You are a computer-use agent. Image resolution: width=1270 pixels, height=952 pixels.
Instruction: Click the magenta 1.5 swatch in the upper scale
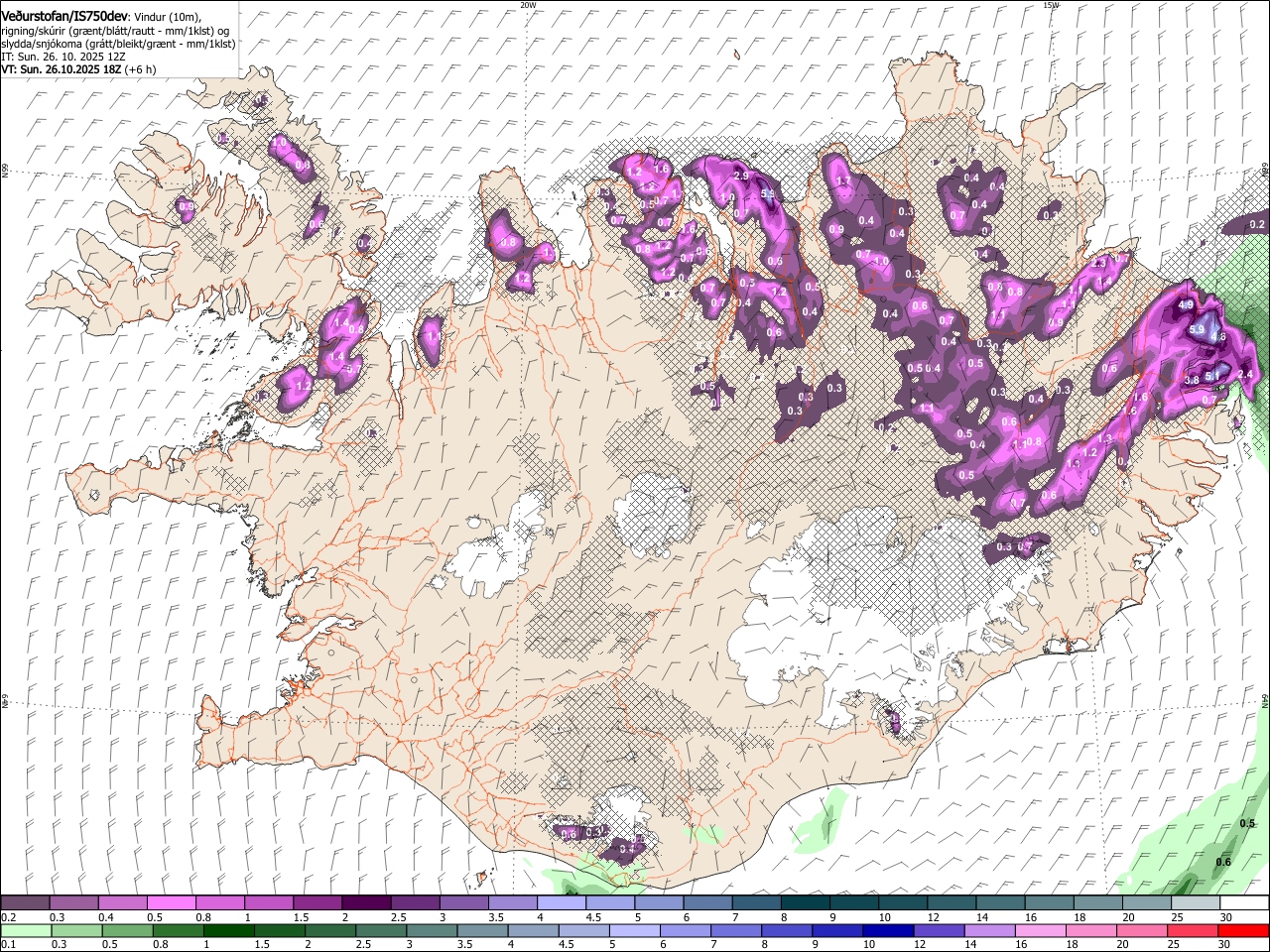[317, 903]
